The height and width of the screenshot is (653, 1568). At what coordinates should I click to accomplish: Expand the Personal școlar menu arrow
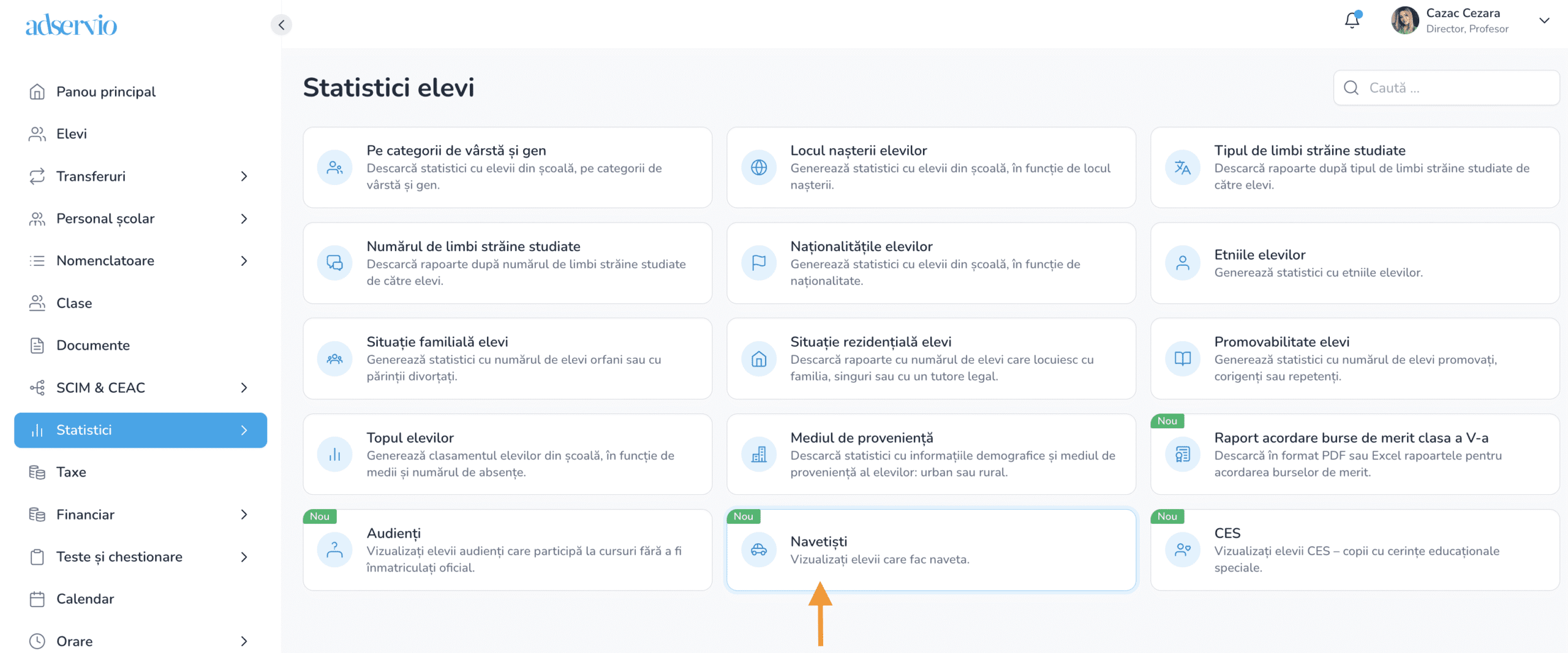pos(244,219)
